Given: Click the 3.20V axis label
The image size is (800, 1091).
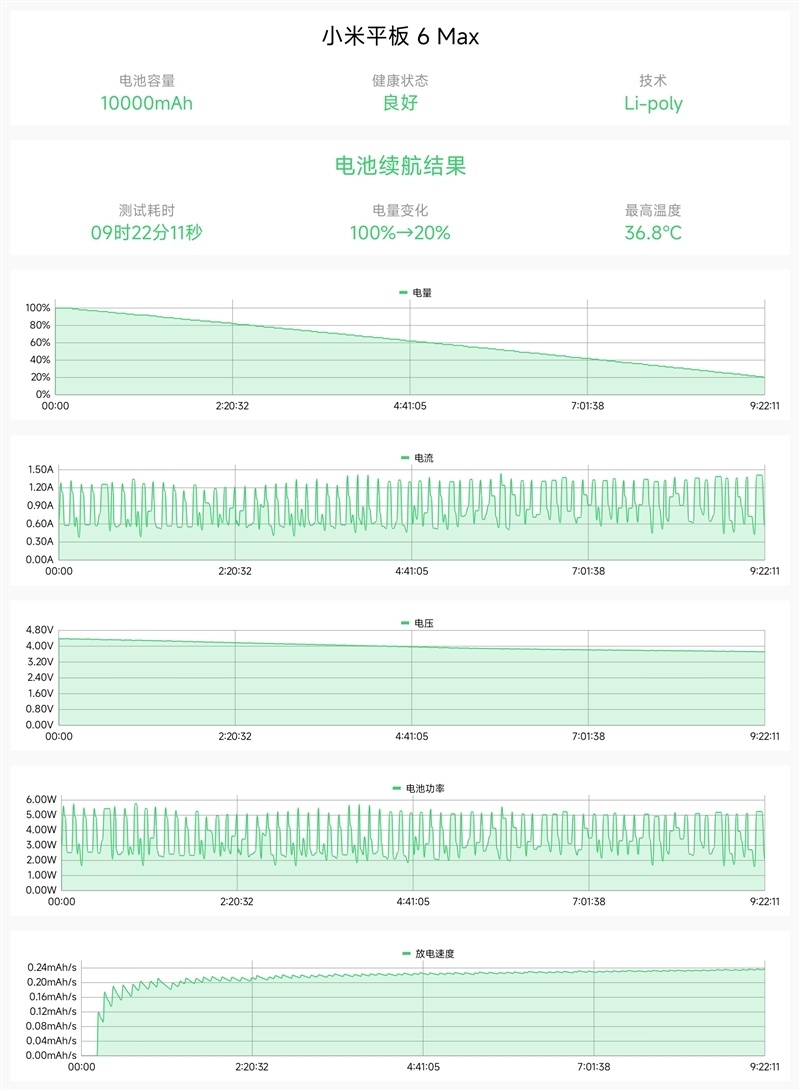Looking at the screenshot, I should coord(40,662).
